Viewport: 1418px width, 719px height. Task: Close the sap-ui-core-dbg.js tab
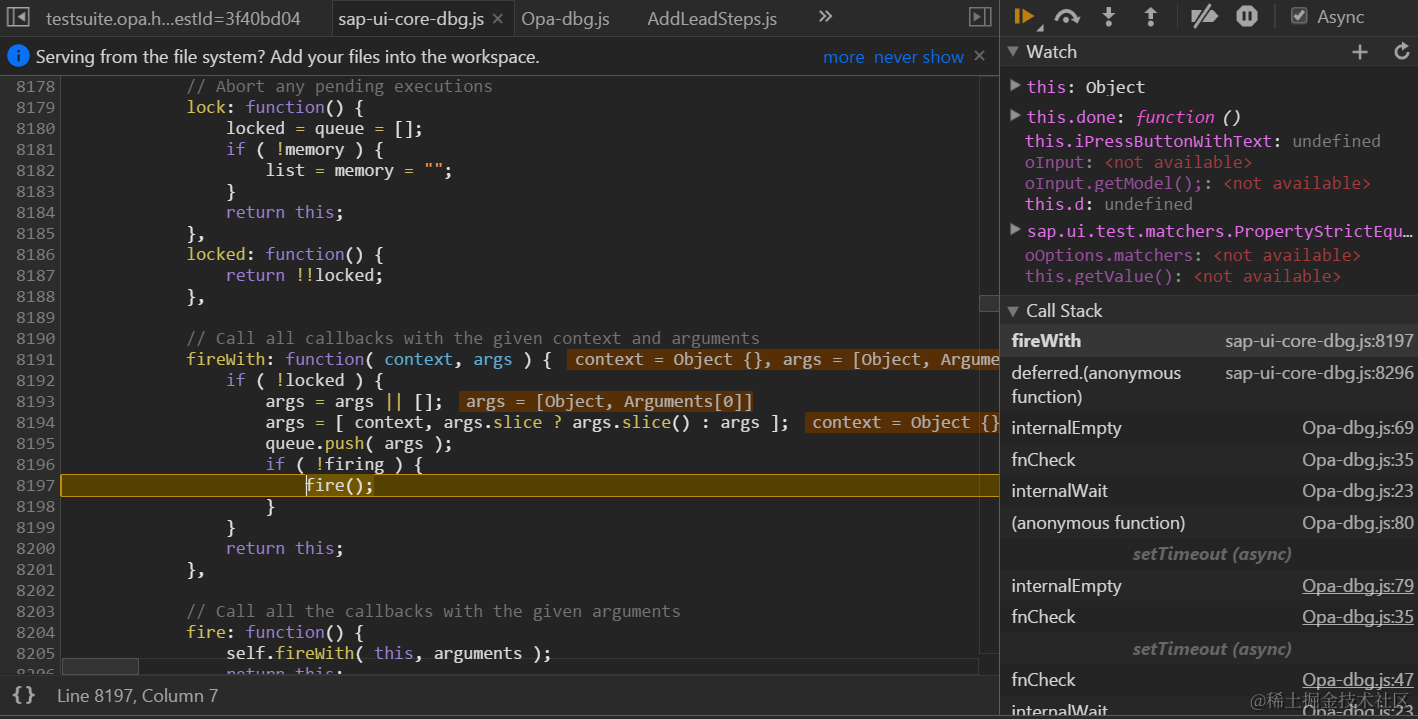coord(497,18)
